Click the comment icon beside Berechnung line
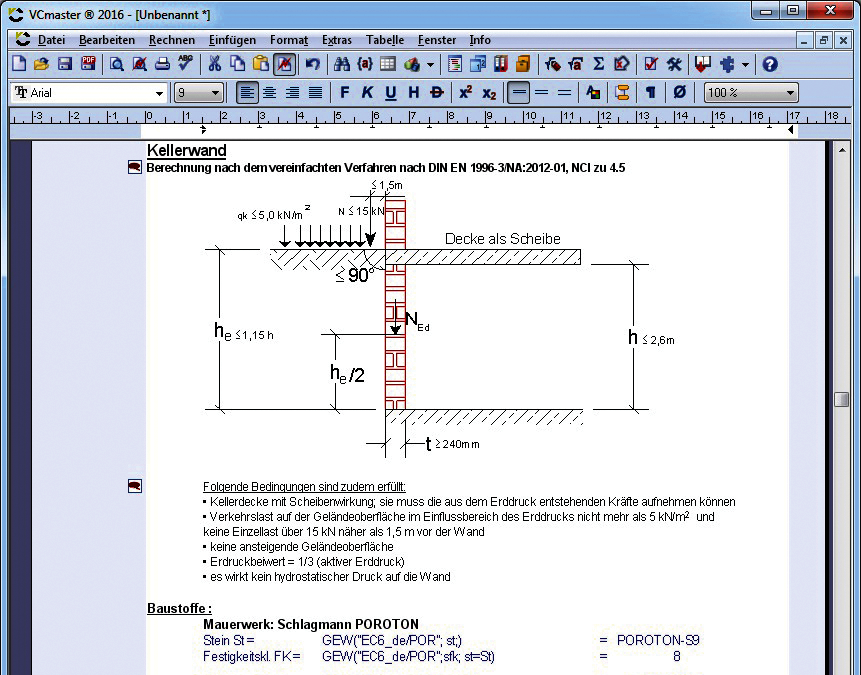 coord(135,167)
